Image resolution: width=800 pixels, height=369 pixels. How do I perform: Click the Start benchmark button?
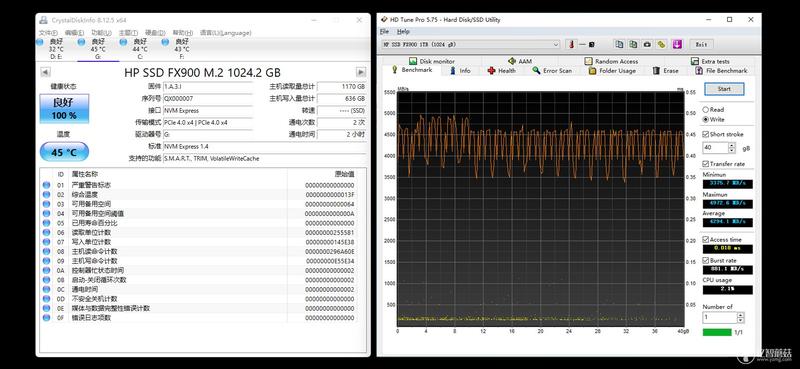click(x=724, y=89)
